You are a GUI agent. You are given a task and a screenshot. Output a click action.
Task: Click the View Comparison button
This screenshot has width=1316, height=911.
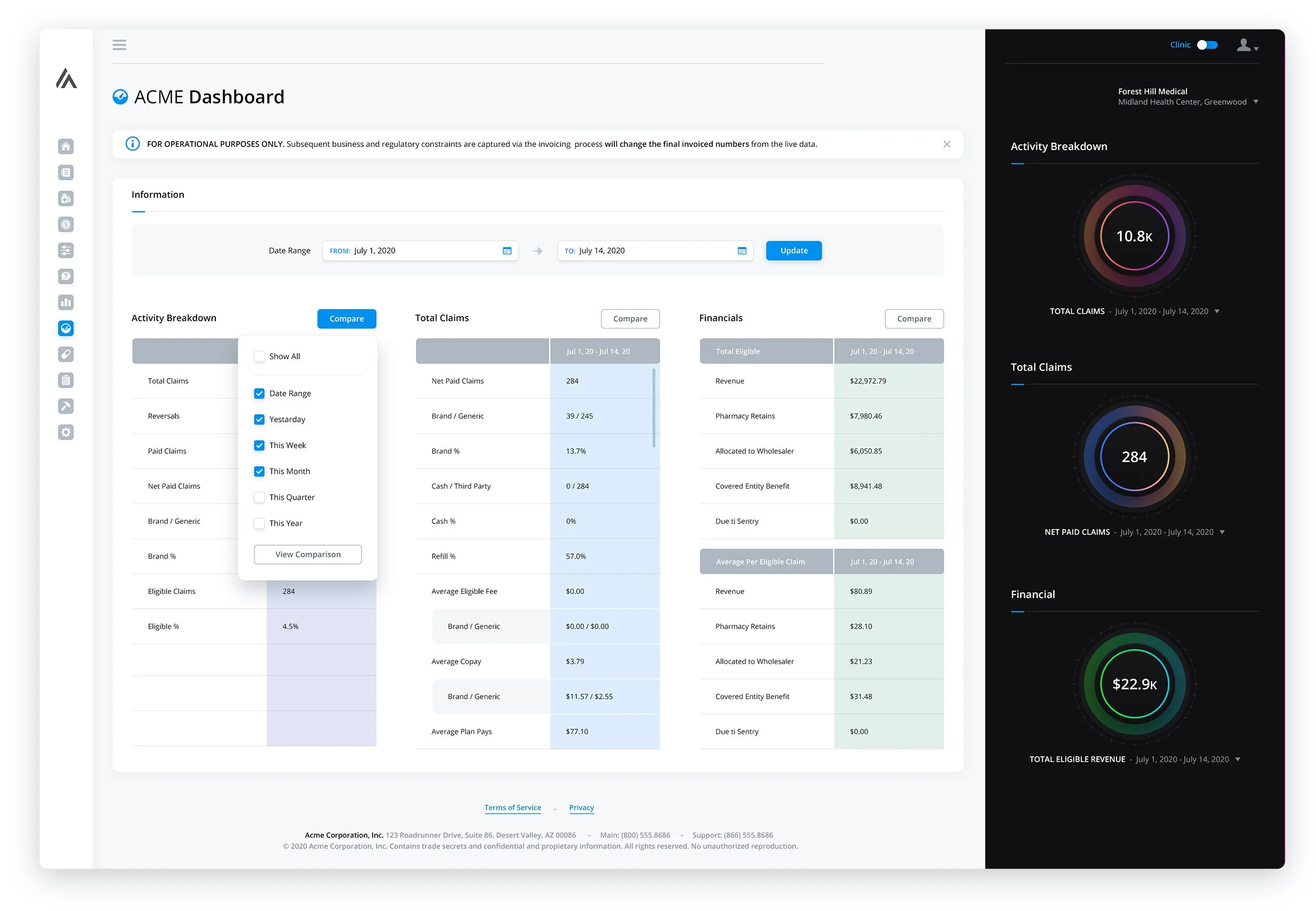pyautogui.click(x=307, y=554)
